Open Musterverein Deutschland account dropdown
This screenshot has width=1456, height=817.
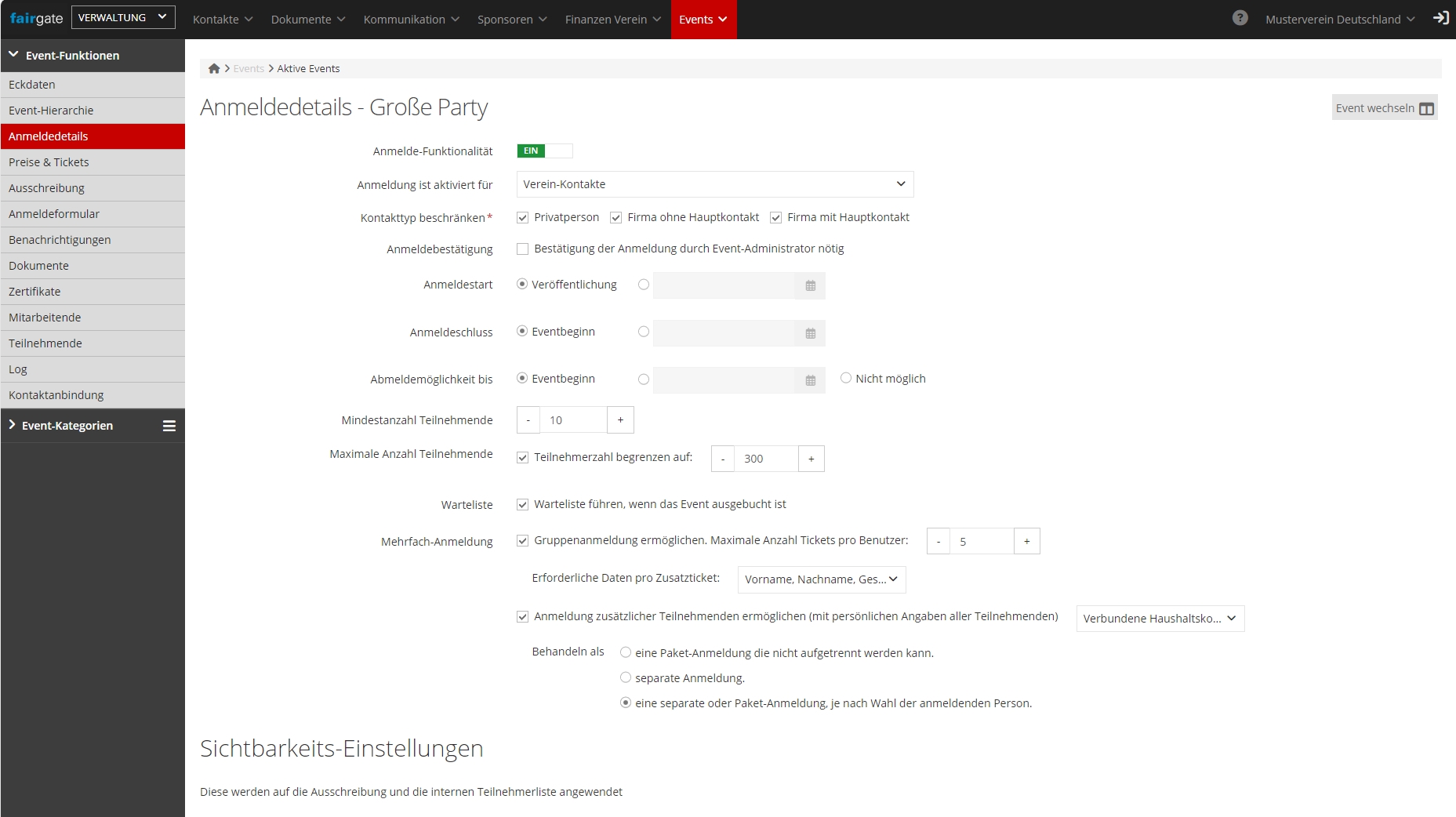click(1340, 19)
